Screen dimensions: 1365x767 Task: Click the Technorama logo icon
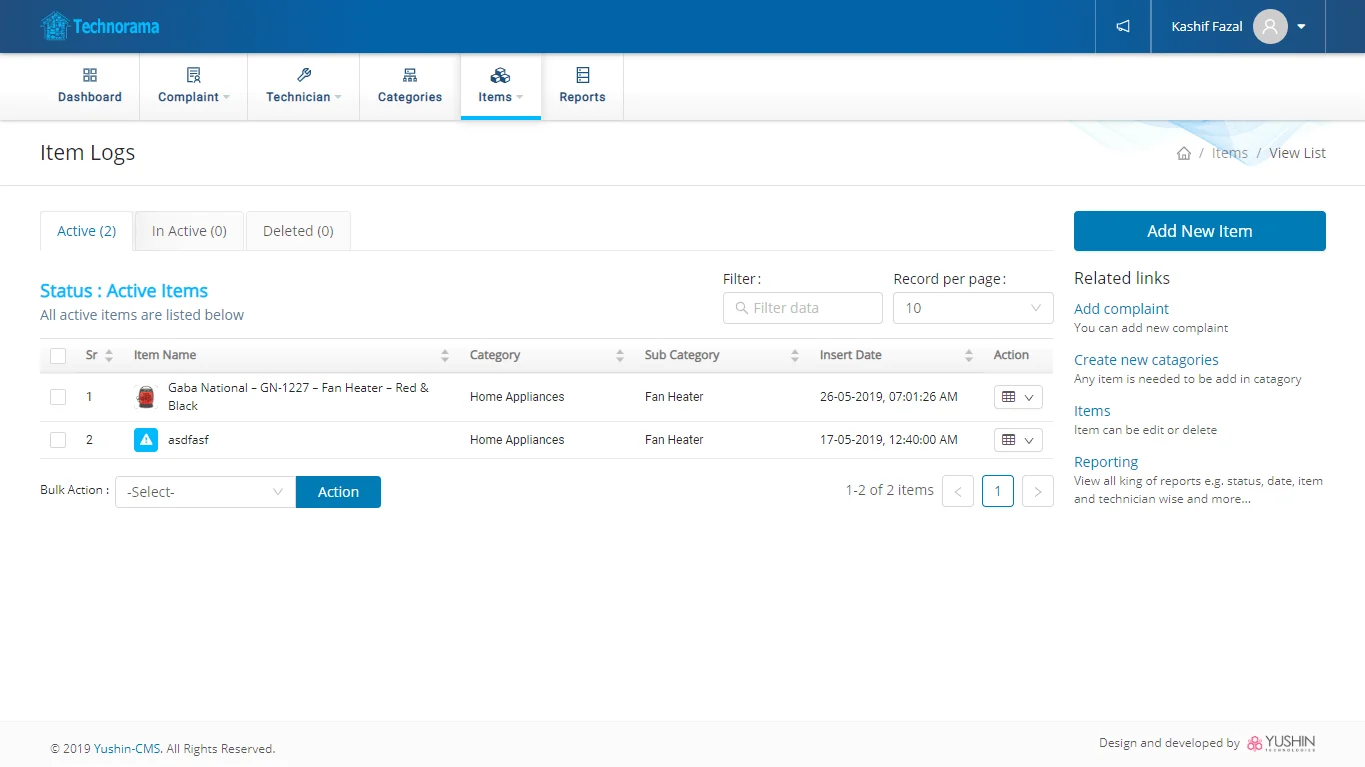(54, 26)
